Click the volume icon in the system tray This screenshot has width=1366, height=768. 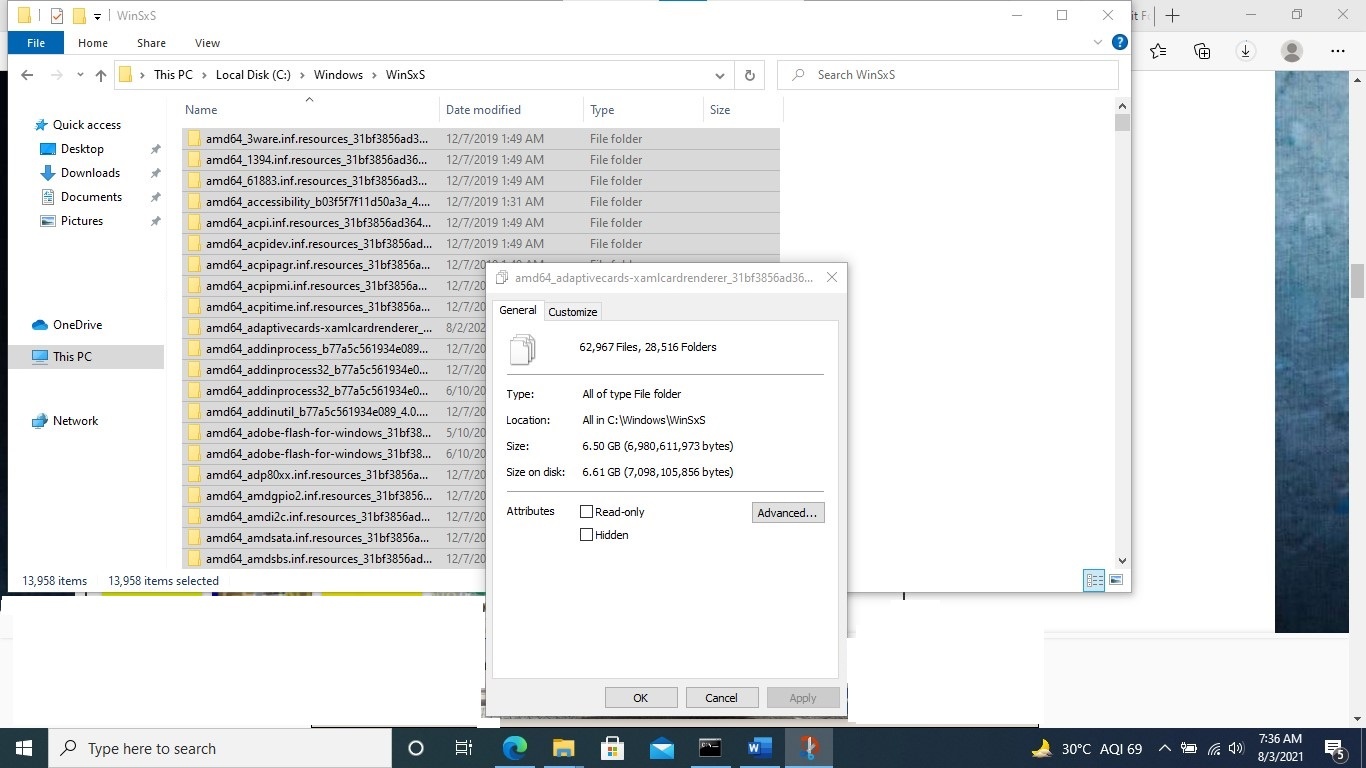click(x=1236, y=748)
